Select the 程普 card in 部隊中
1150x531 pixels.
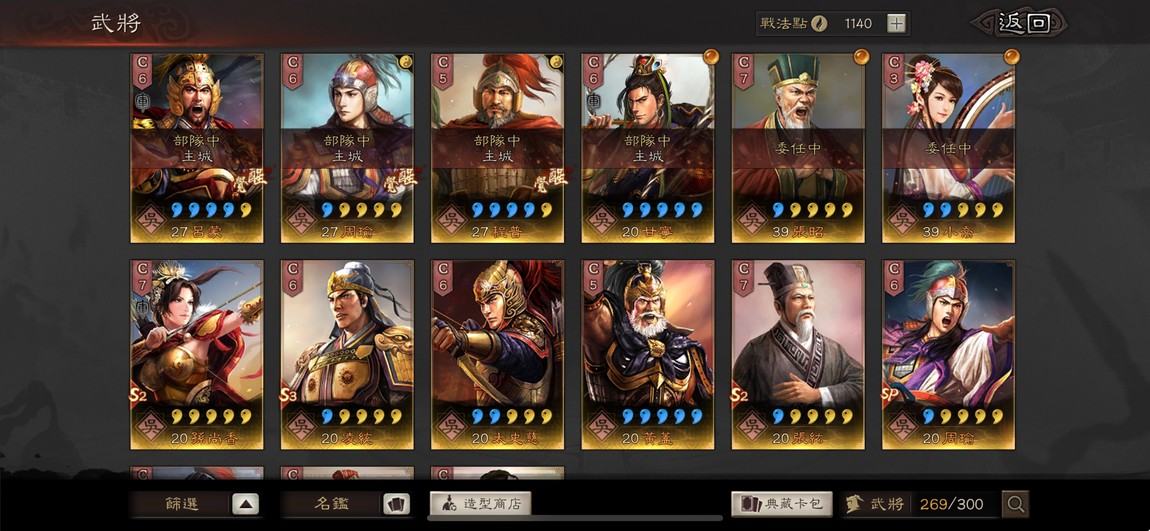coord(497,147)
